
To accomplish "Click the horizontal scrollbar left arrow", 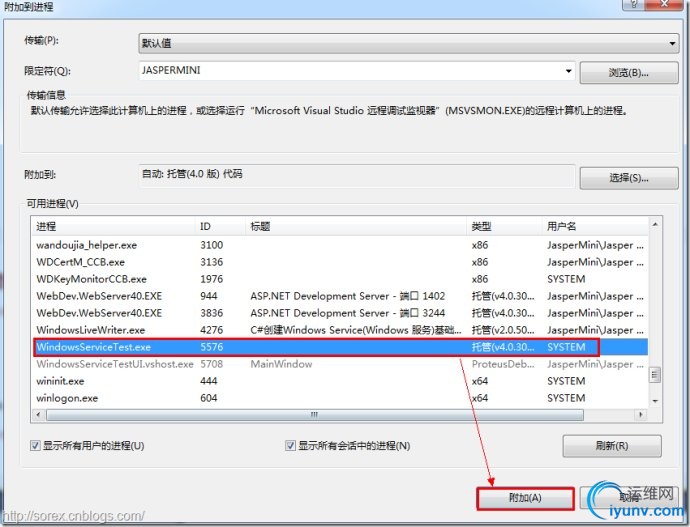I will tap(38, 415).
